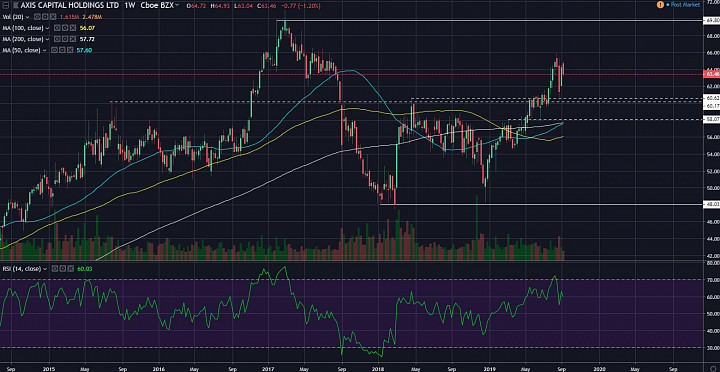The height and width of the screenshot is (372, 720).
Task: Click the 2018 label on time axis
Action: click(378, 368)
